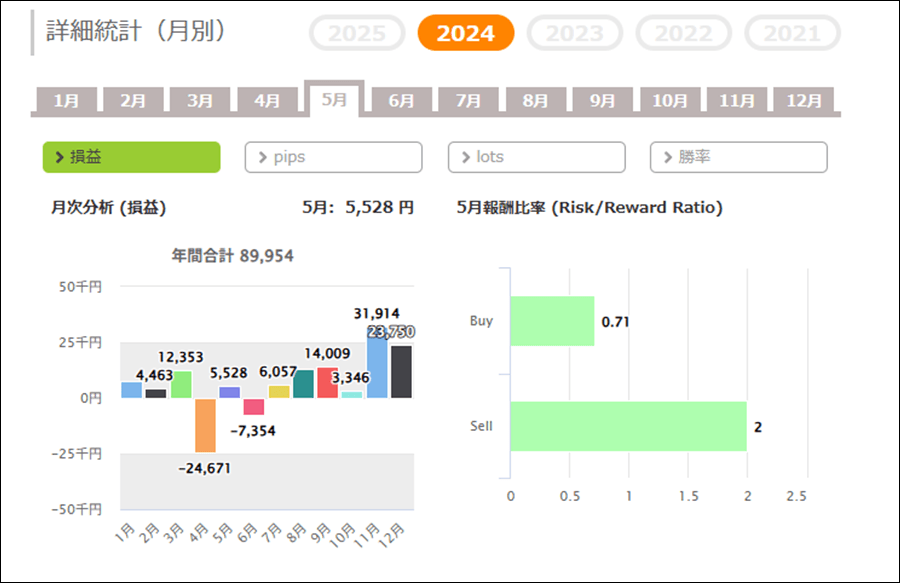Show the lots analysis
The image size is (900, 583).
[x=537, y=157]
